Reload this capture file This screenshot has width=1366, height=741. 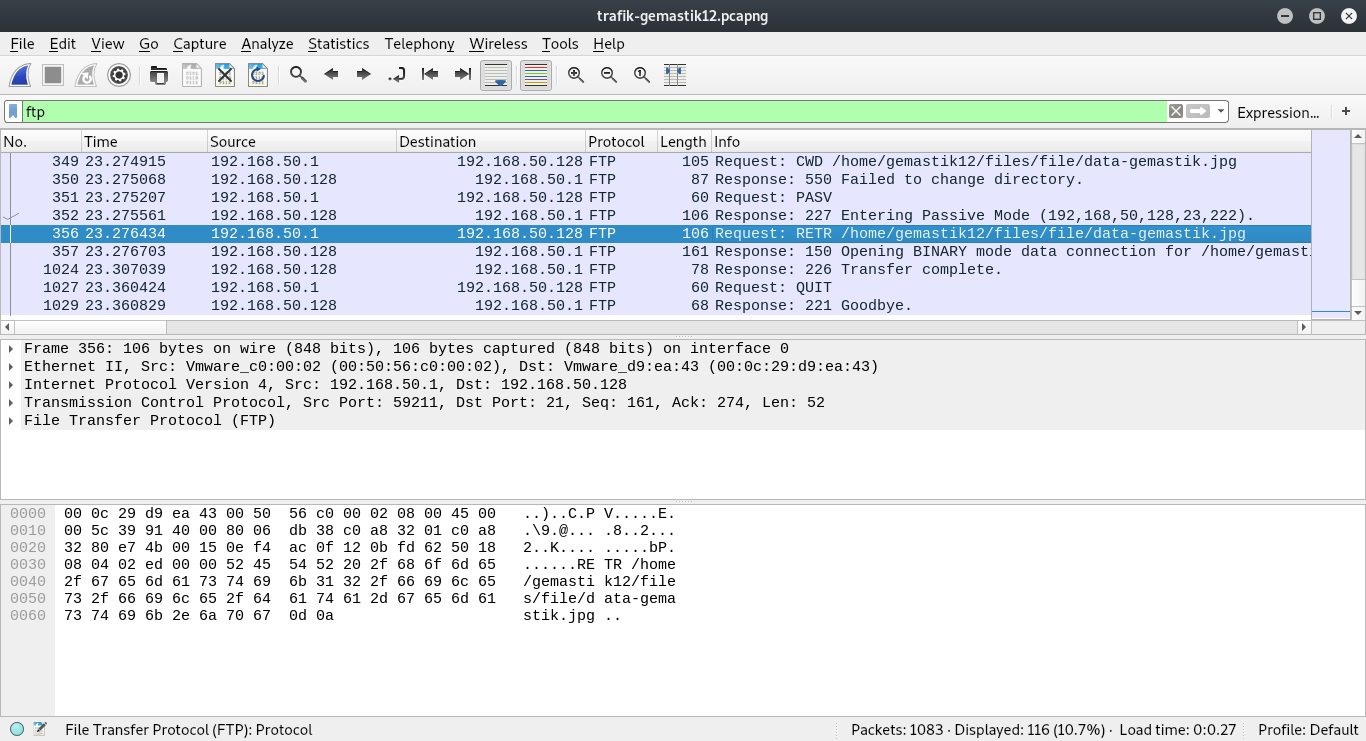[x=257, y=75]
